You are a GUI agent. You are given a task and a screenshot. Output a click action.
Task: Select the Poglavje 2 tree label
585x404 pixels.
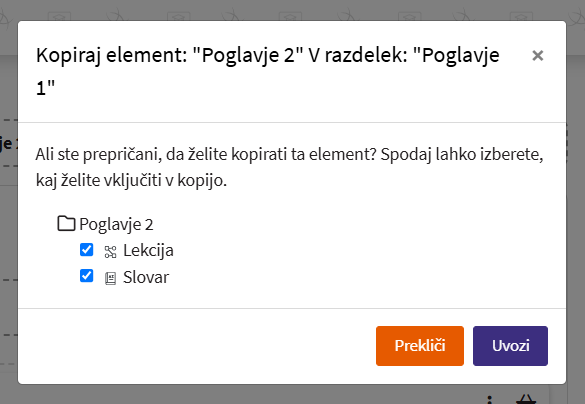pyautogui.click(x=116, y=225)
